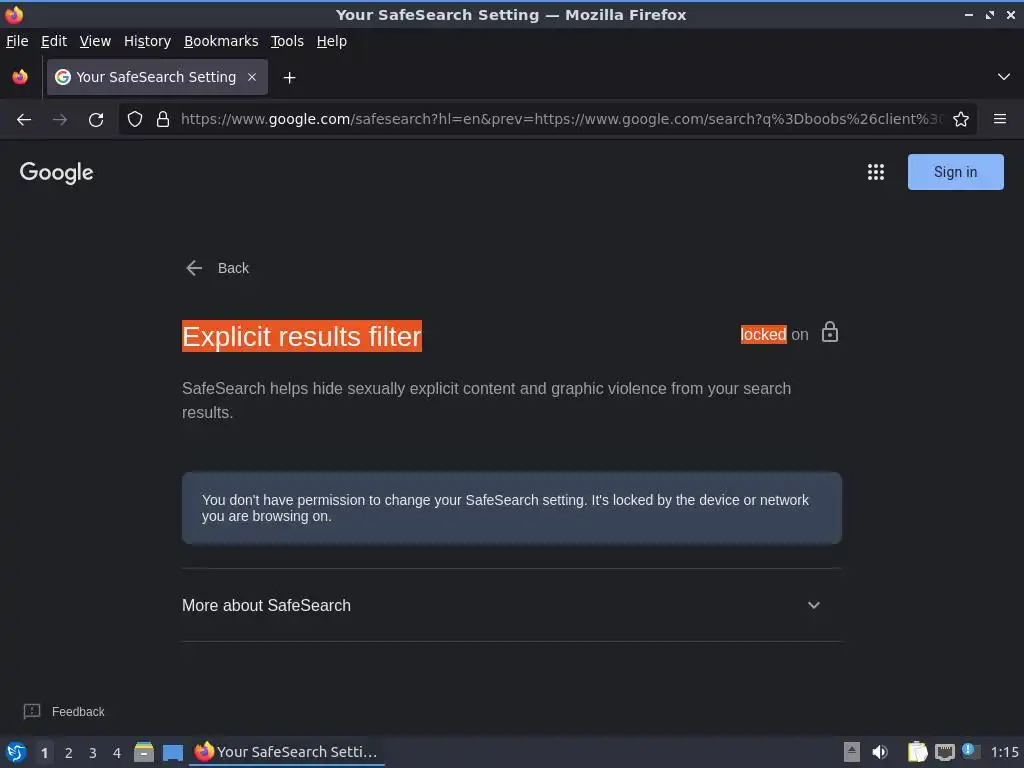
Task: Open the Google apps grid
Action: pos(876,172)
